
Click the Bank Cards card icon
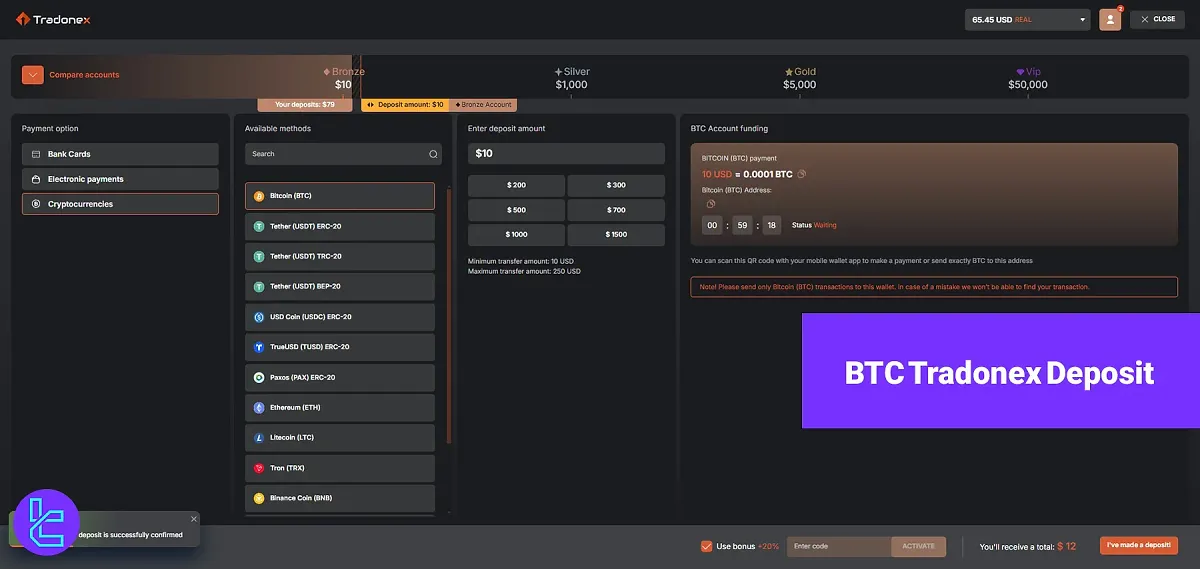click(x=36, y=154)
